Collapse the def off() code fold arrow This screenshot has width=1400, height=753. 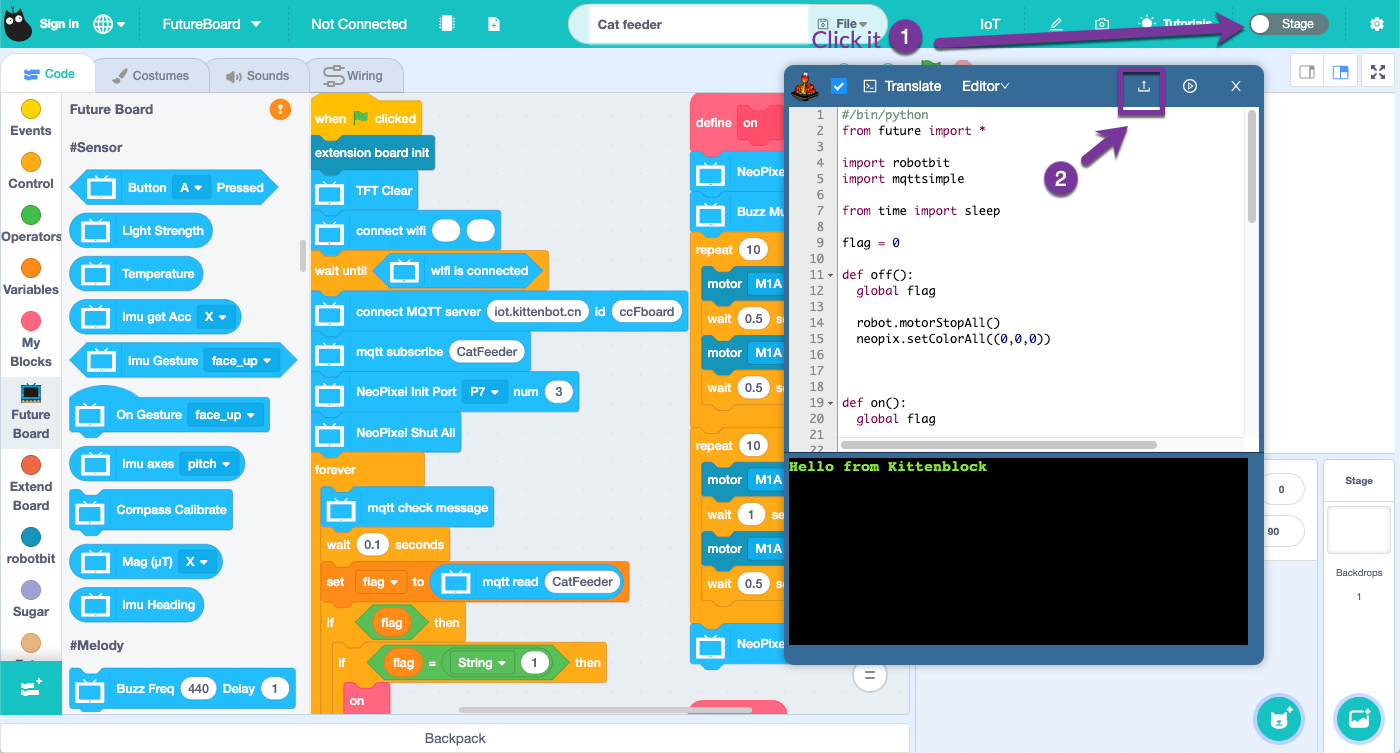[x=831, y=275]
